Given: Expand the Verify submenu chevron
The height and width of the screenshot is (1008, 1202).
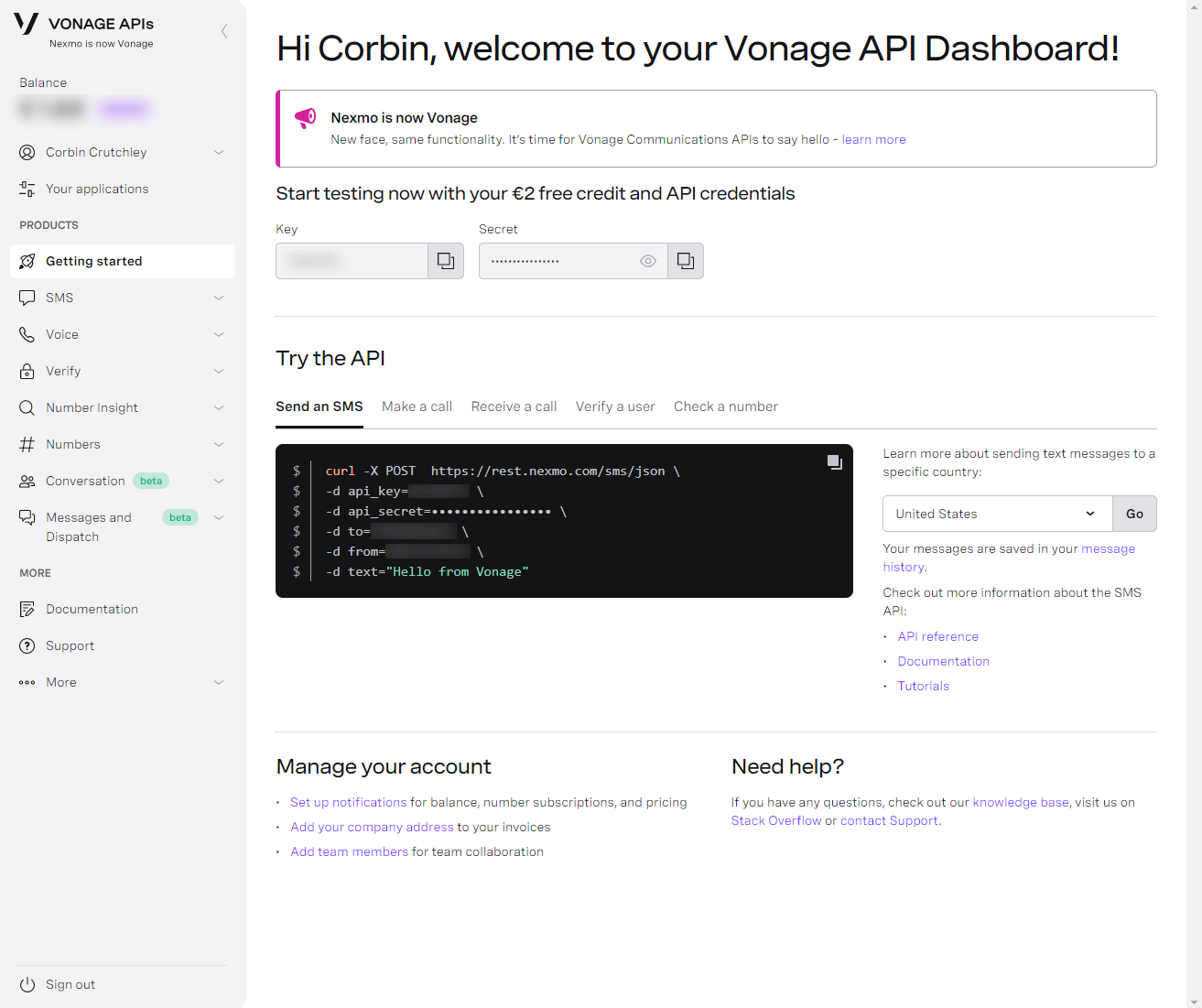Looking at the screenshot, I should [x=219, y=371].
